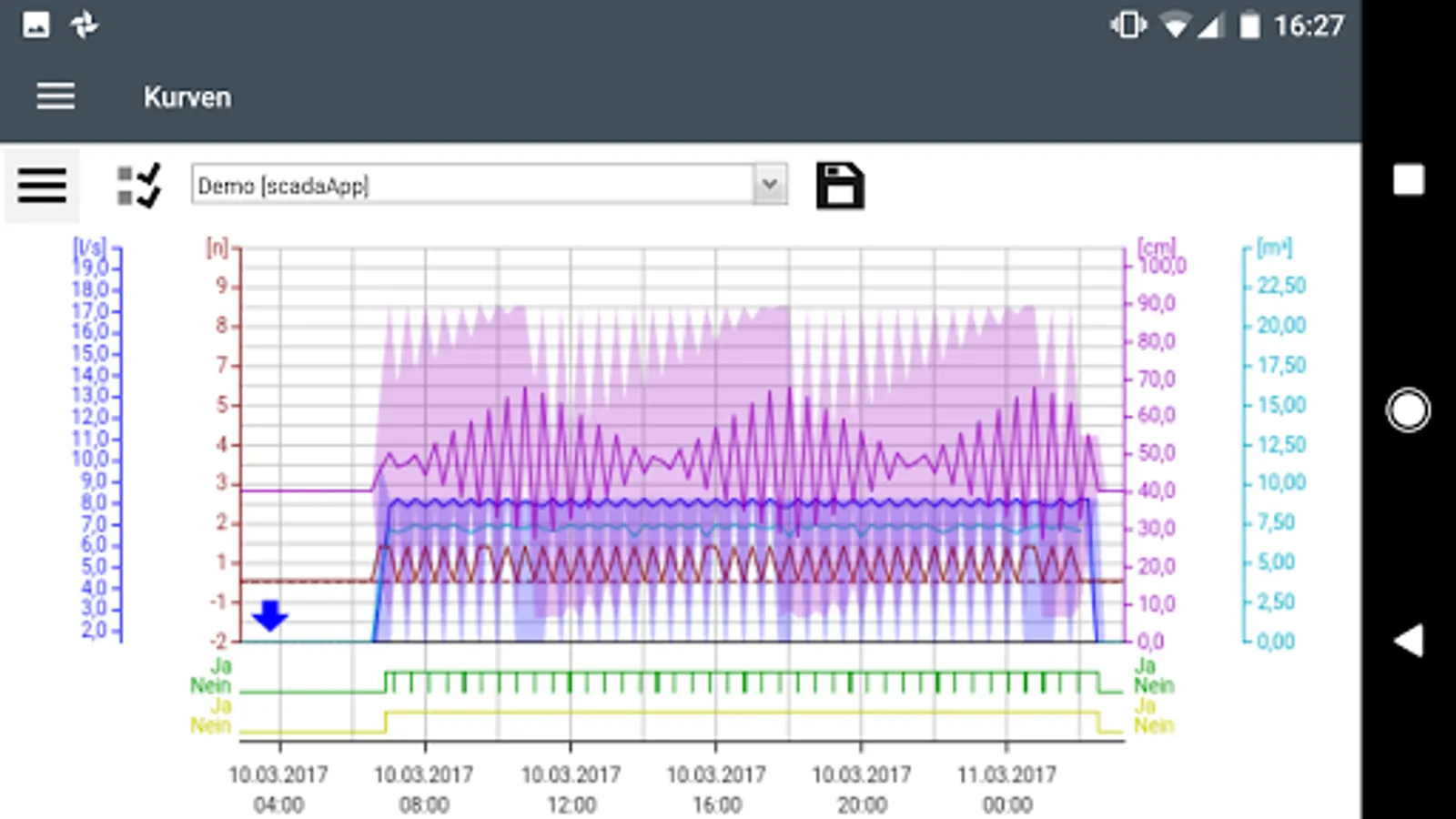Tap the 10.03.2017 12:00 time axis label
Screen dimensions: 1456x819
pos(571,789)
